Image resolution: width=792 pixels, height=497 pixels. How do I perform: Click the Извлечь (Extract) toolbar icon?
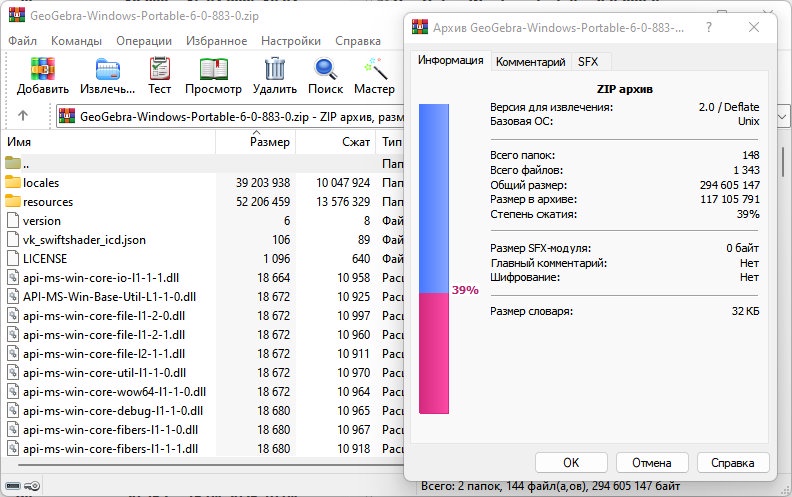(x=108, y=69)
